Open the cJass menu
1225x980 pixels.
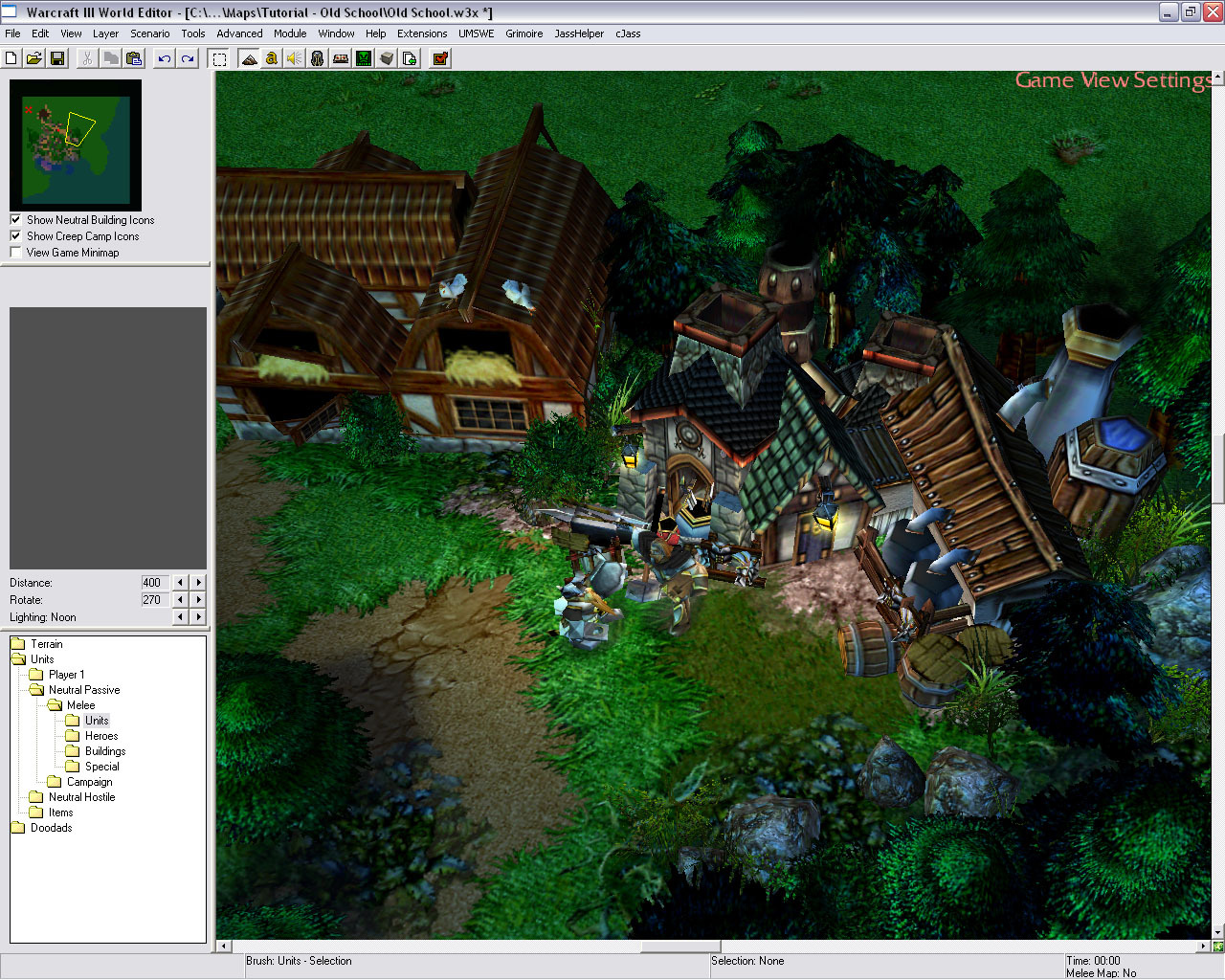pyautogui.click(x=628, y=33)
